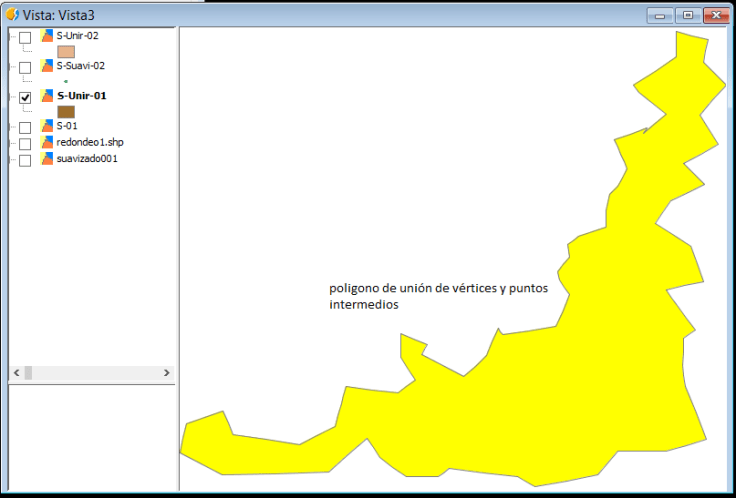This screenshot has width=736, height=498.
Task: Maximize the Vista3 view window
Action: click(687, 15)
